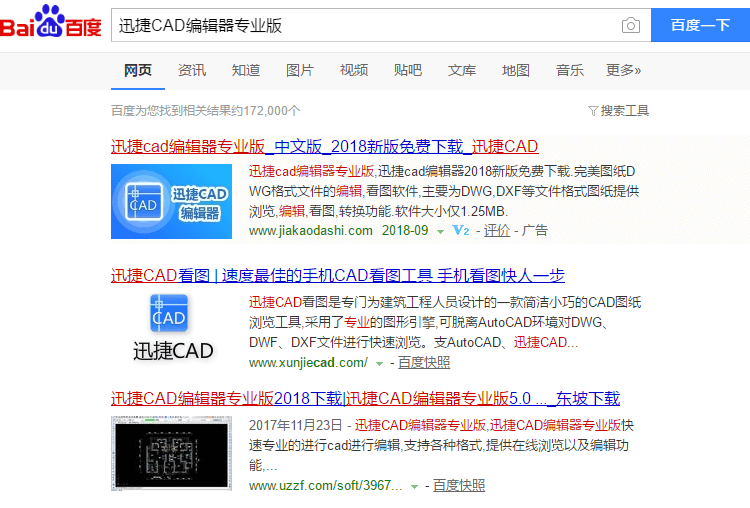Expand the 更多» menu
The width and height of the screenshot is (750, 508).
click(x=624, y=70)
